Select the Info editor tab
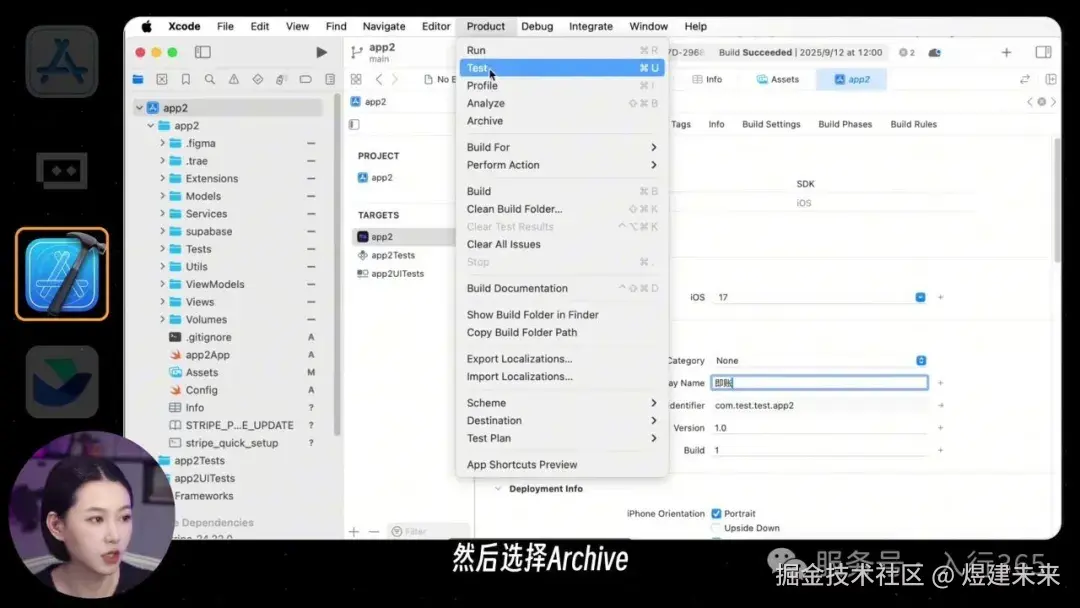This screenshot has width=1080, height=608. [707, 79]
